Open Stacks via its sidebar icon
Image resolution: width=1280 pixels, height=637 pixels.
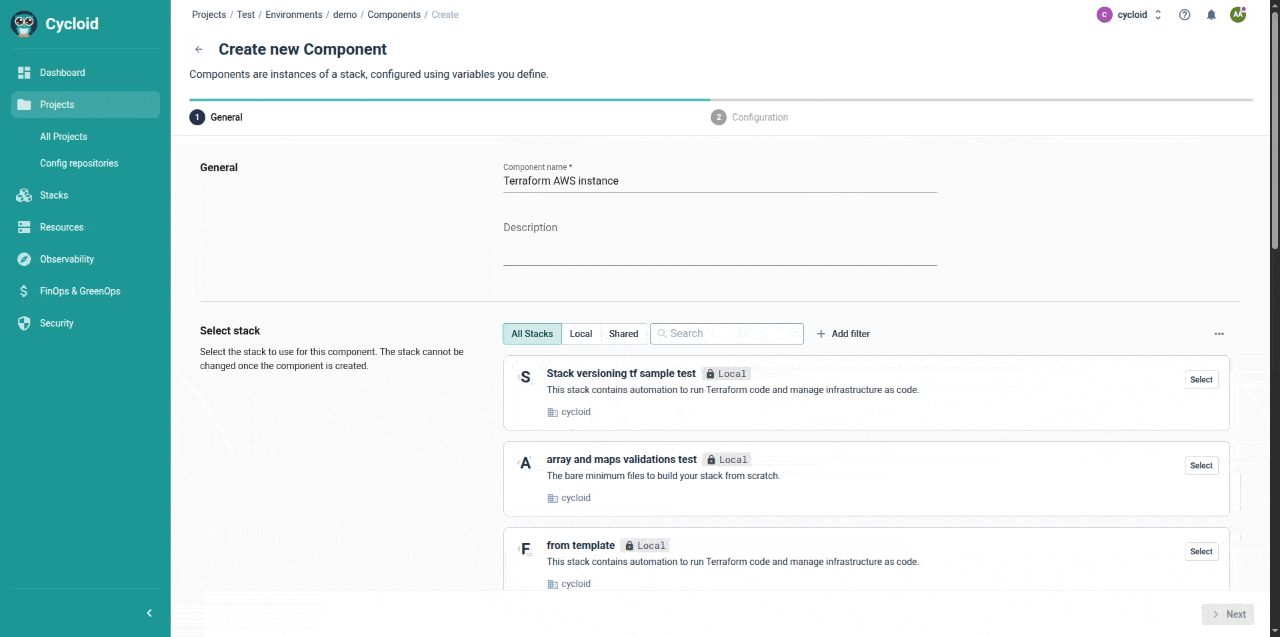click(x=24, y=196)
